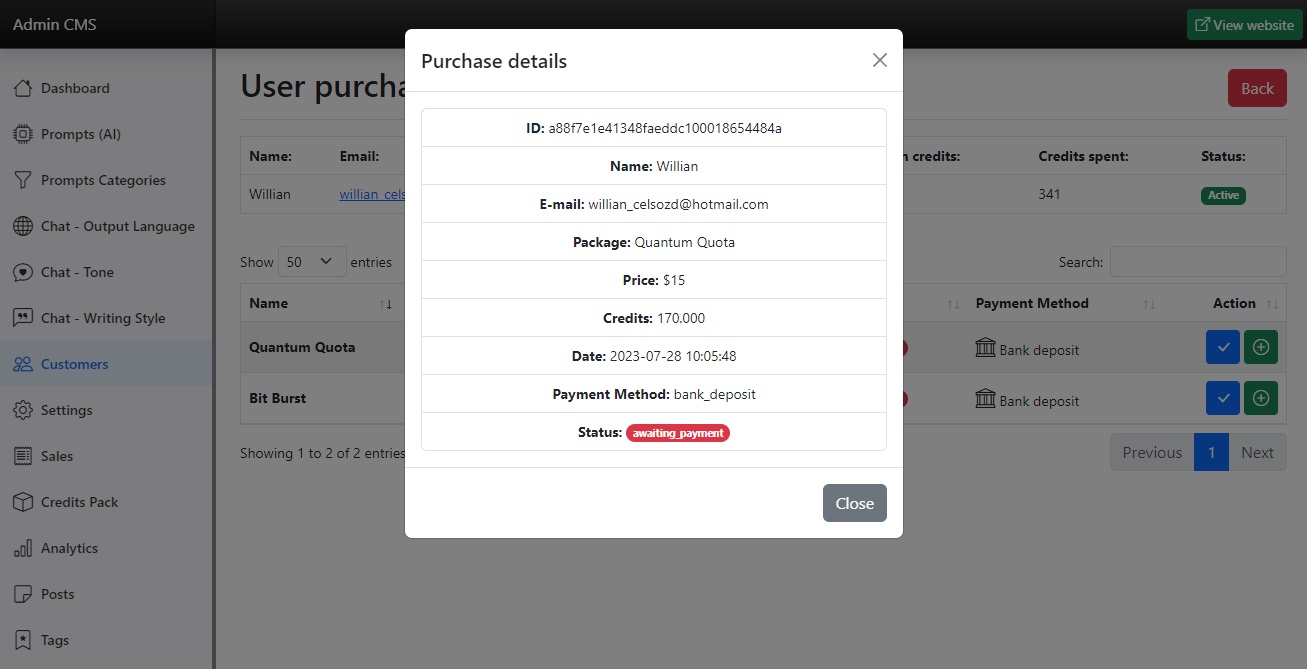
Task: Click the red Back button
Action: click(x=1256, y=88)
